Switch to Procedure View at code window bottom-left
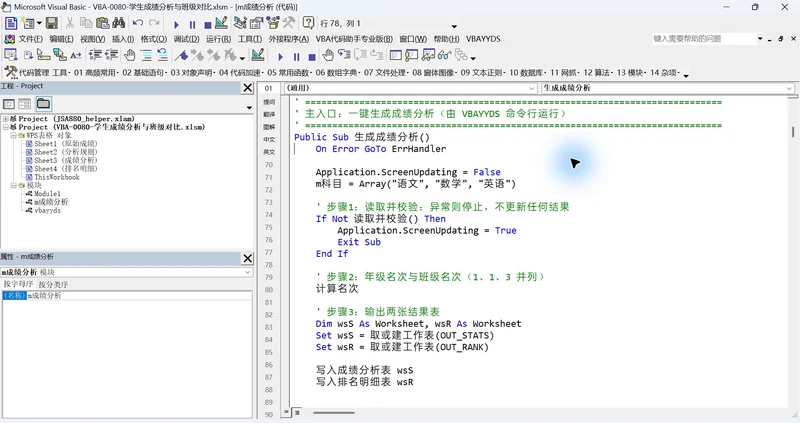The height and width of the screenshot is (423, 800). click(x=286, y=412)
